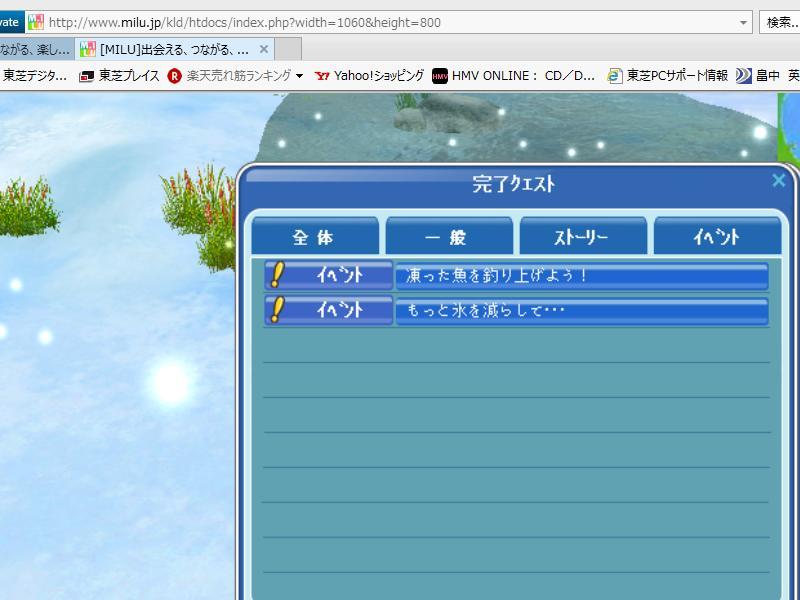This screenshot has height=600, width=800.
Task: Click the 検索 search box
Action: point(780,22)
